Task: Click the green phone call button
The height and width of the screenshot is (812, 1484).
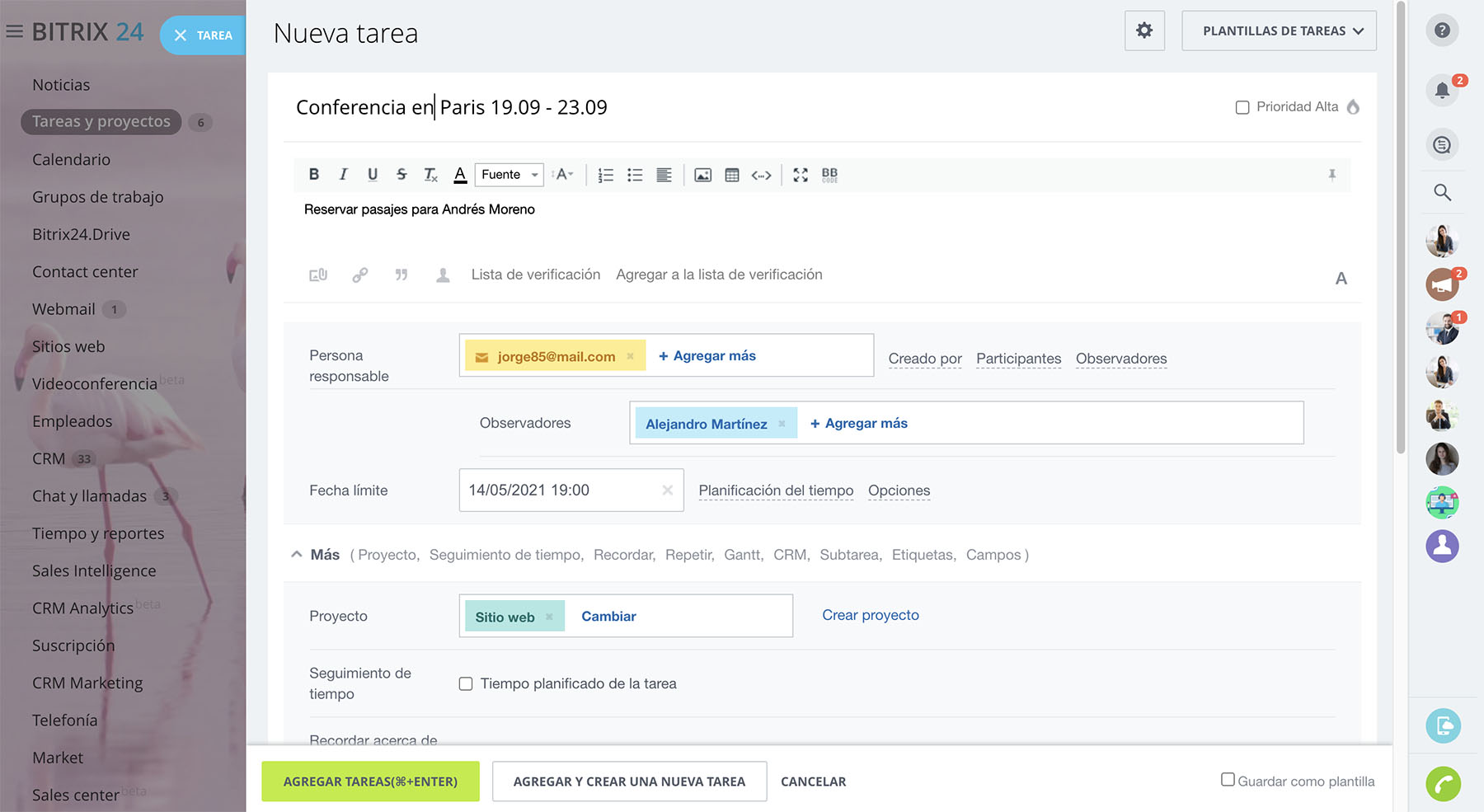Action: point(1443,783)
